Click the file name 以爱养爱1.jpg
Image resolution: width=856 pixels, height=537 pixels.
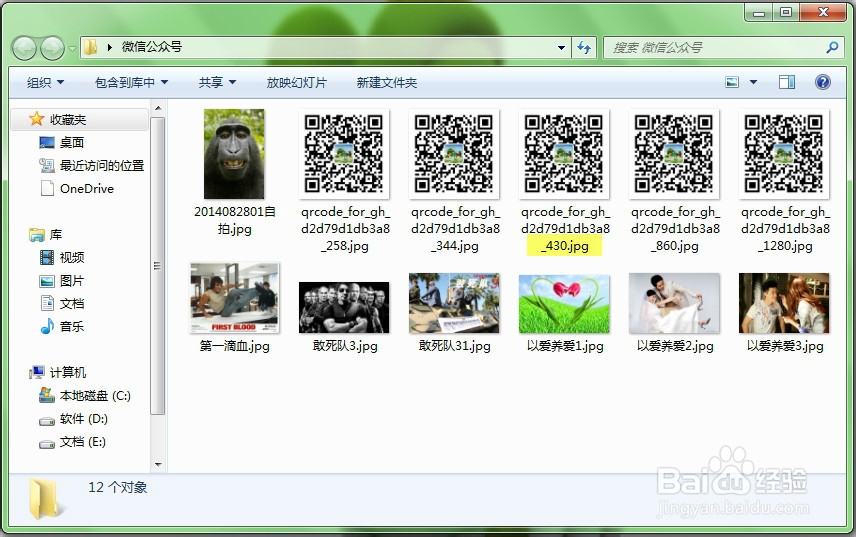point(565,346)
